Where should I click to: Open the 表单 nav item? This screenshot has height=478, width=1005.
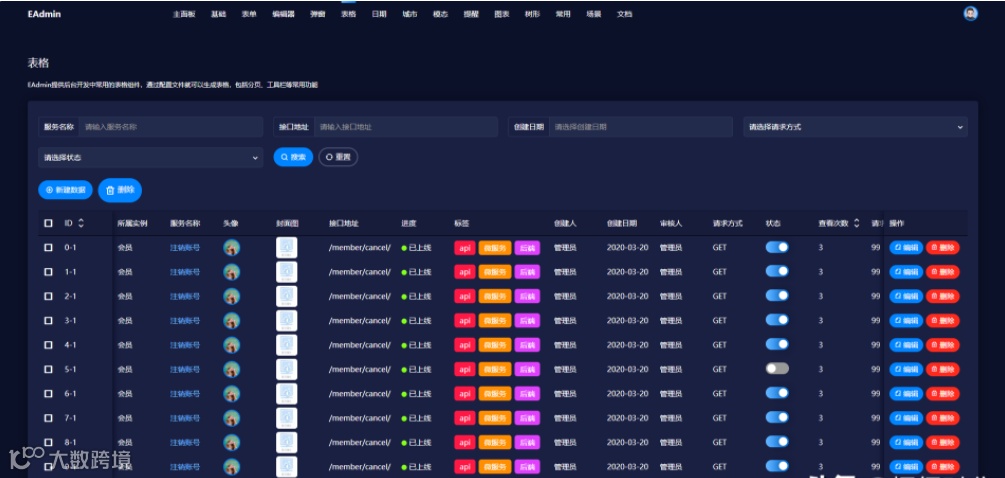(249, 13)
